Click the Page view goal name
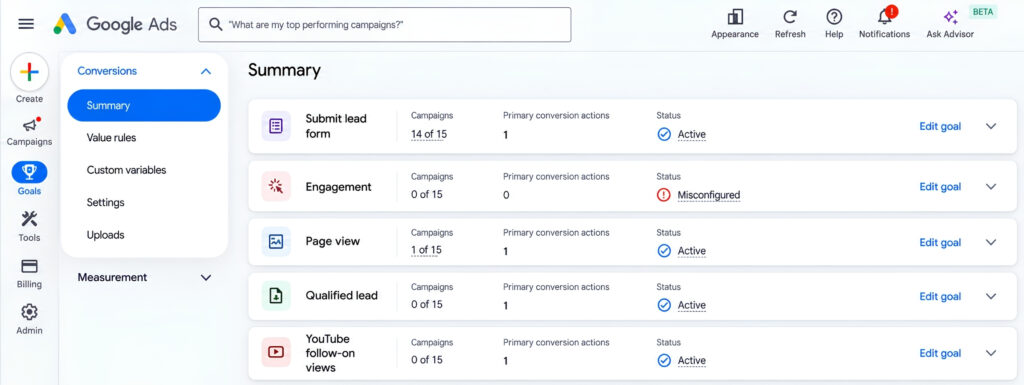This screenshot has width=1024, height=385. [x=332, y=241]
